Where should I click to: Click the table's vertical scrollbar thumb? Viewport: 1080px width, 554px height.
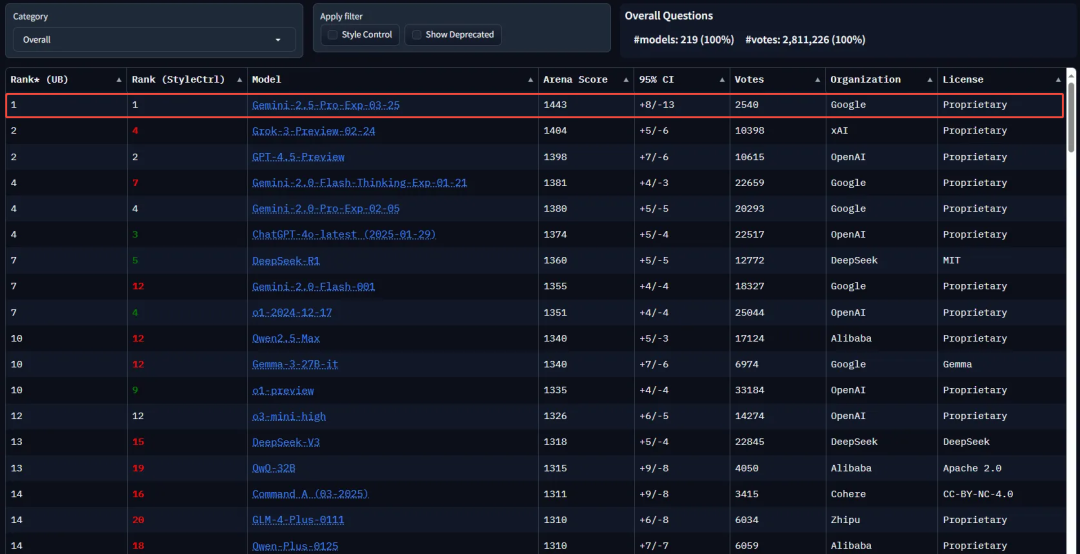pos(1071,117)
